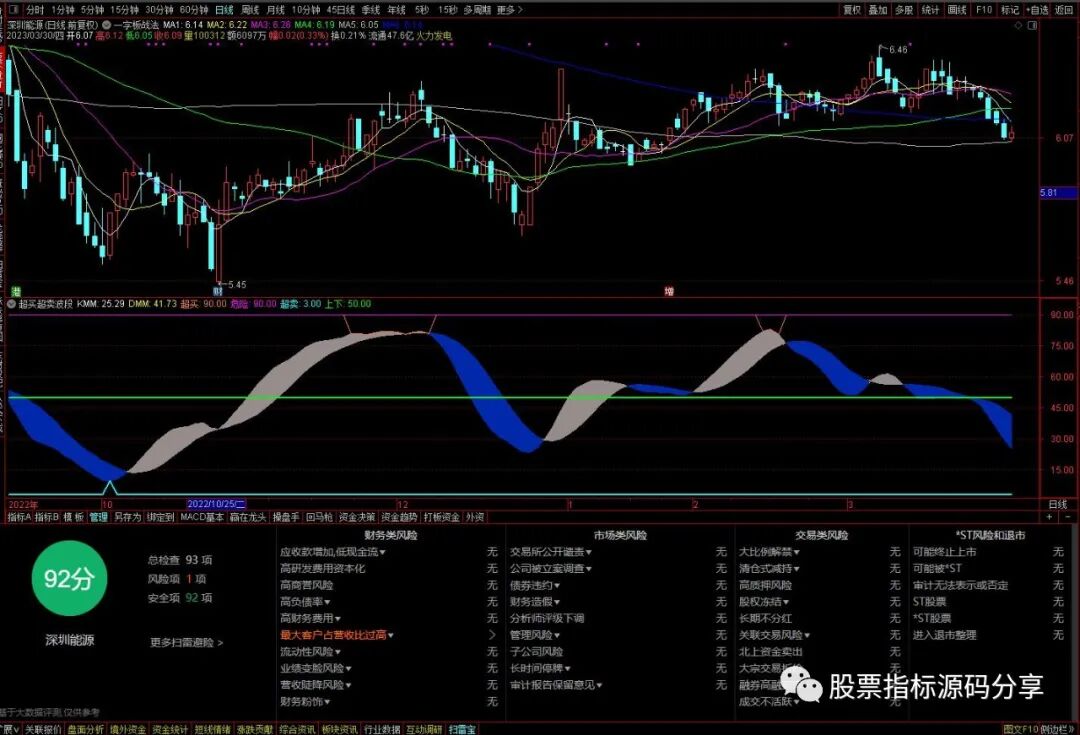Expand 更多 periods list

[x=510, y=10]
